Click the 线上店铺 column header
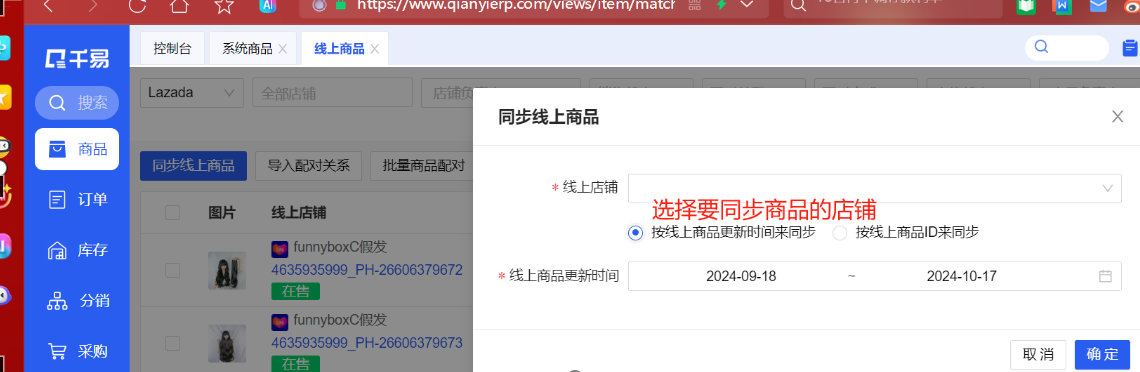This screenshot has height=372, width=1140. [x=299, y=212]
